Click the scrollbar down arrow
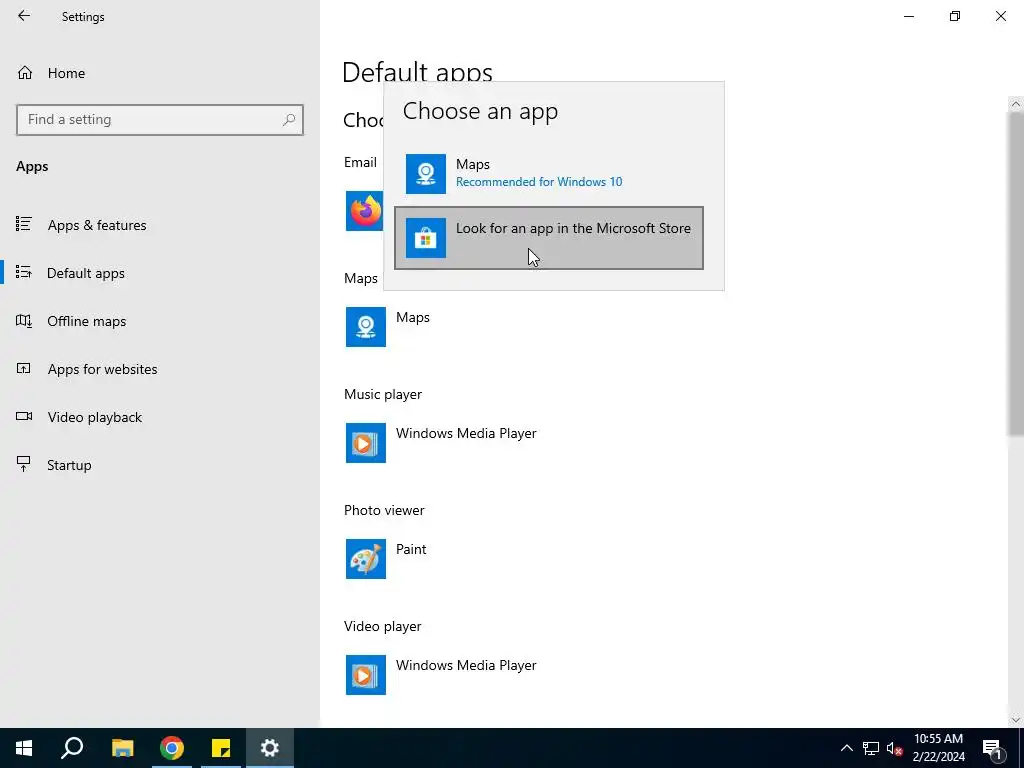 1016,720
